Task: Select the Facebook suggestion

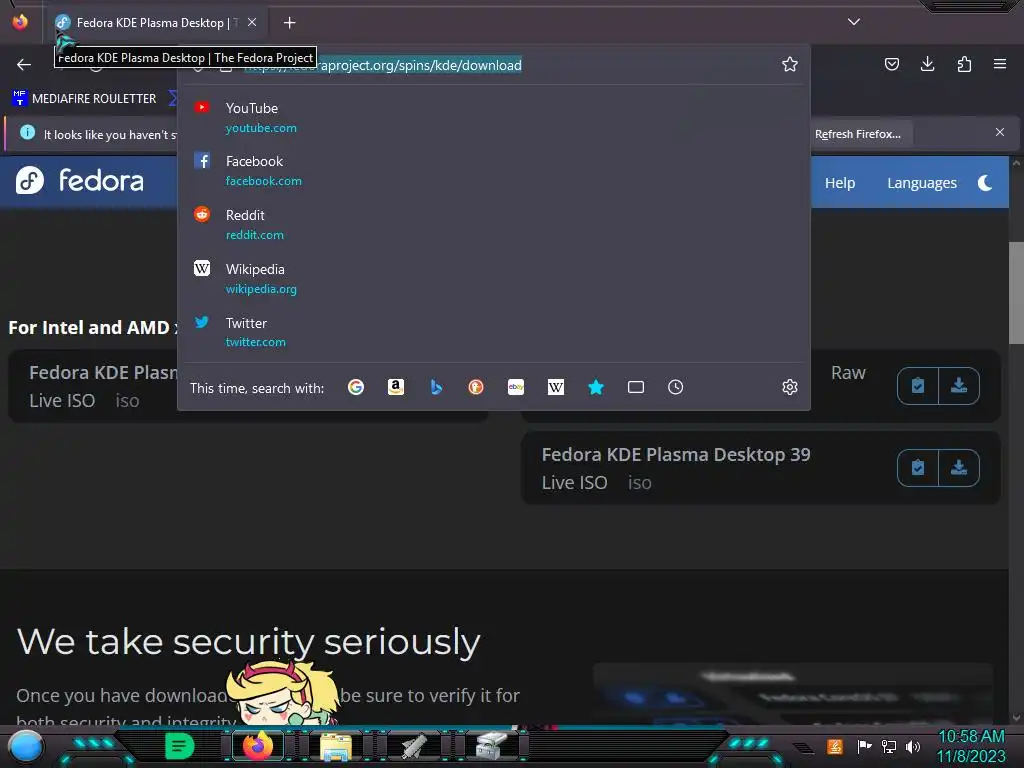Action: pyautogui.click(x=494, y=170)
